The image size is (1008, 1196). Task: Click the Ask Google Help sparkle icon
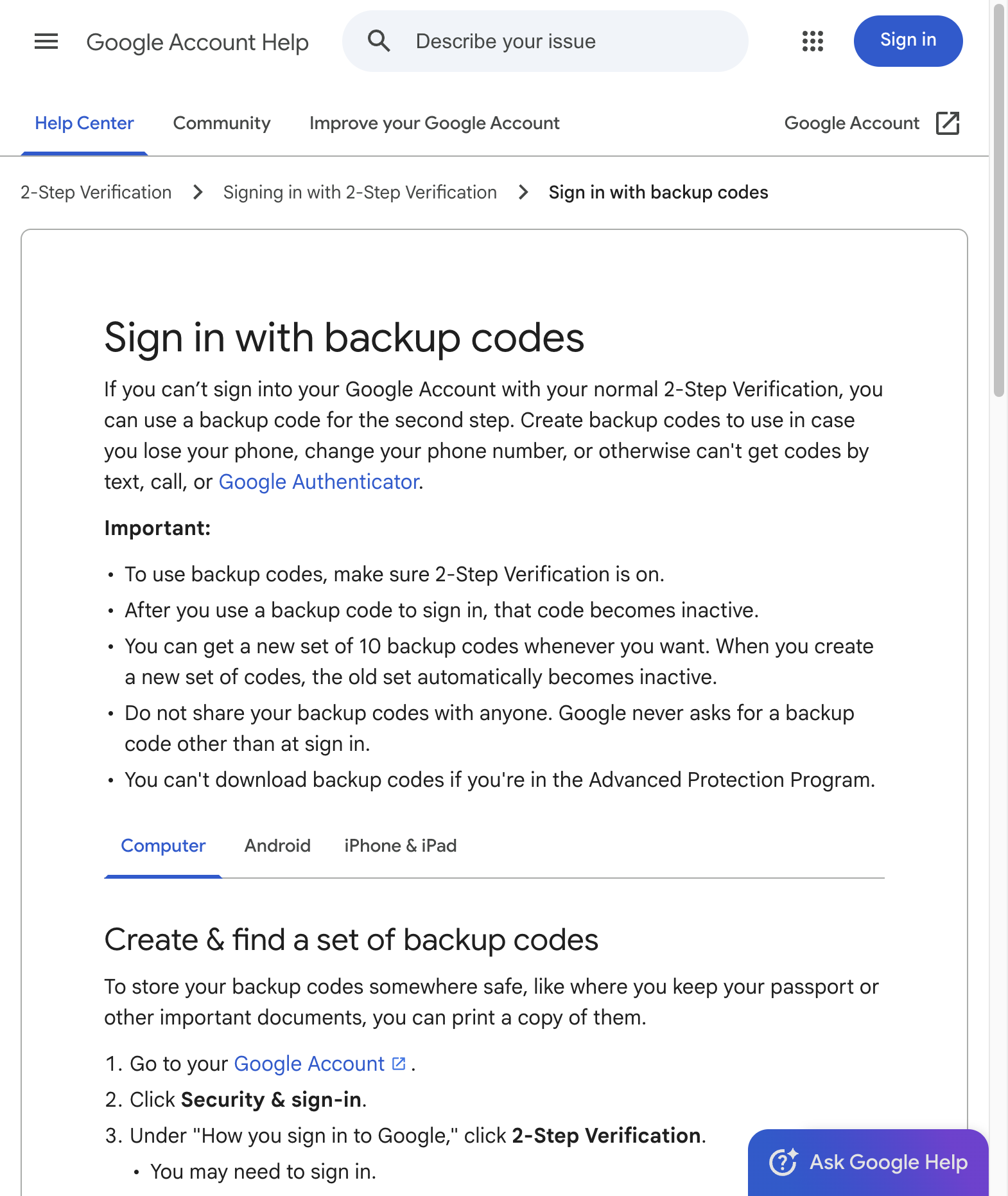[x=783, y=1162]
